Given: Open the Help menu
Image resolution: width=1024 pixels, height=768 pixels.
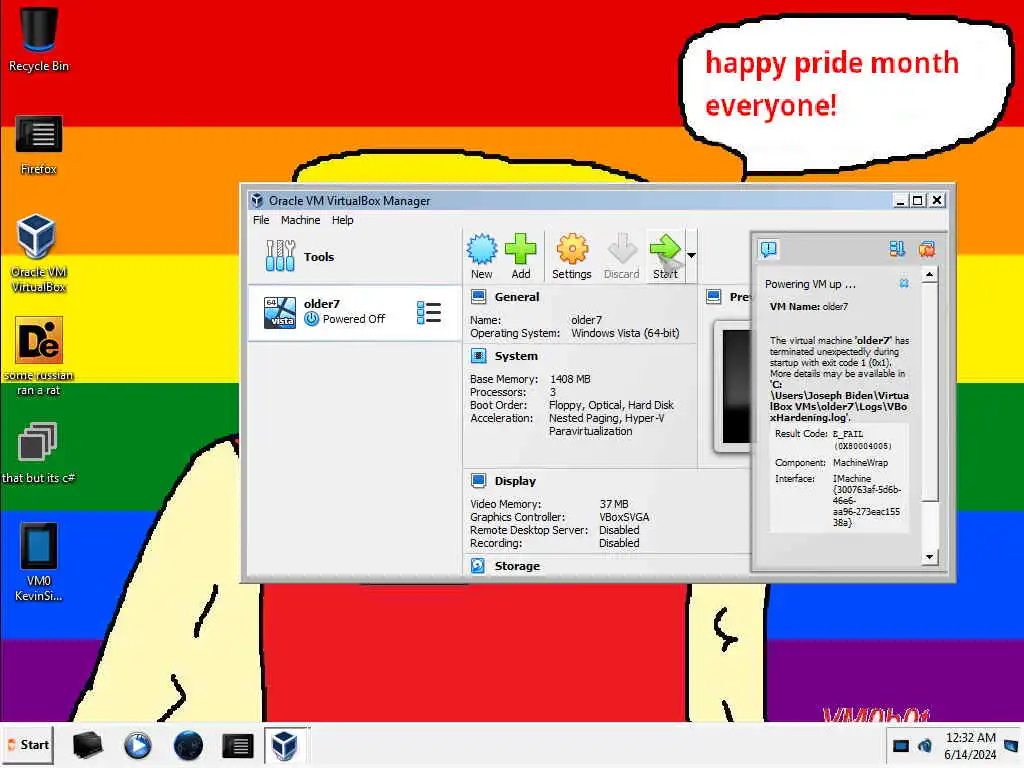Looking at the screenshot, I should pos(342,220).
